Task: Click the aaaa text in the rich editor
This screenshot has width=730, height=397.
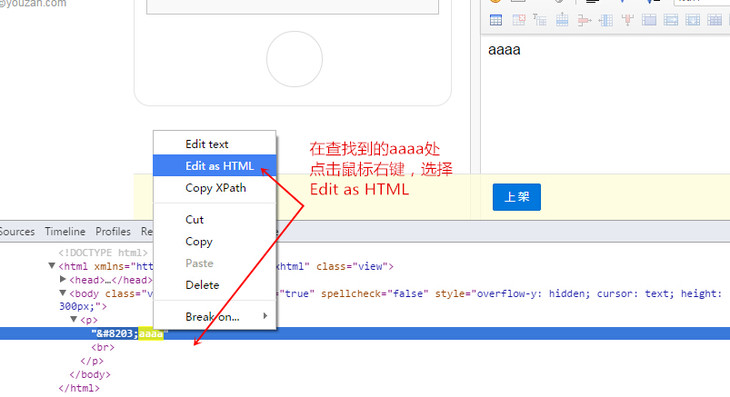Action: coord(504,50)
